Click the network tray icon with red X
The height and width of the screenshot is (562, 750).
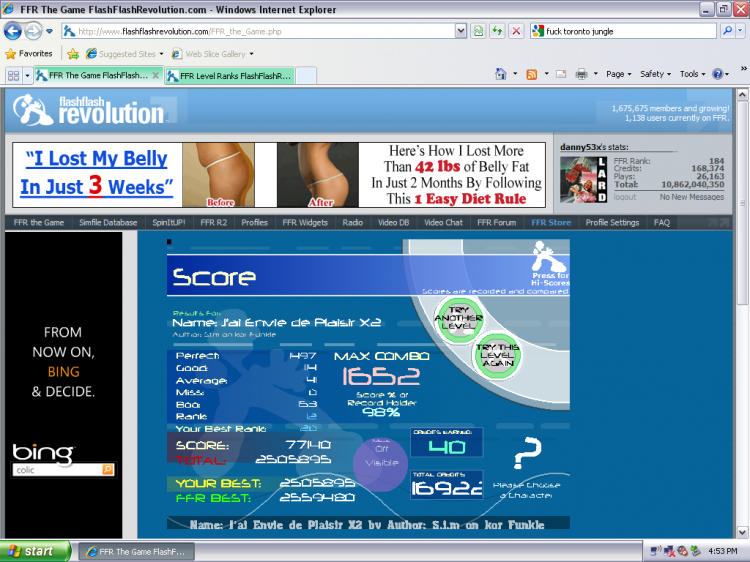(670, 552)
